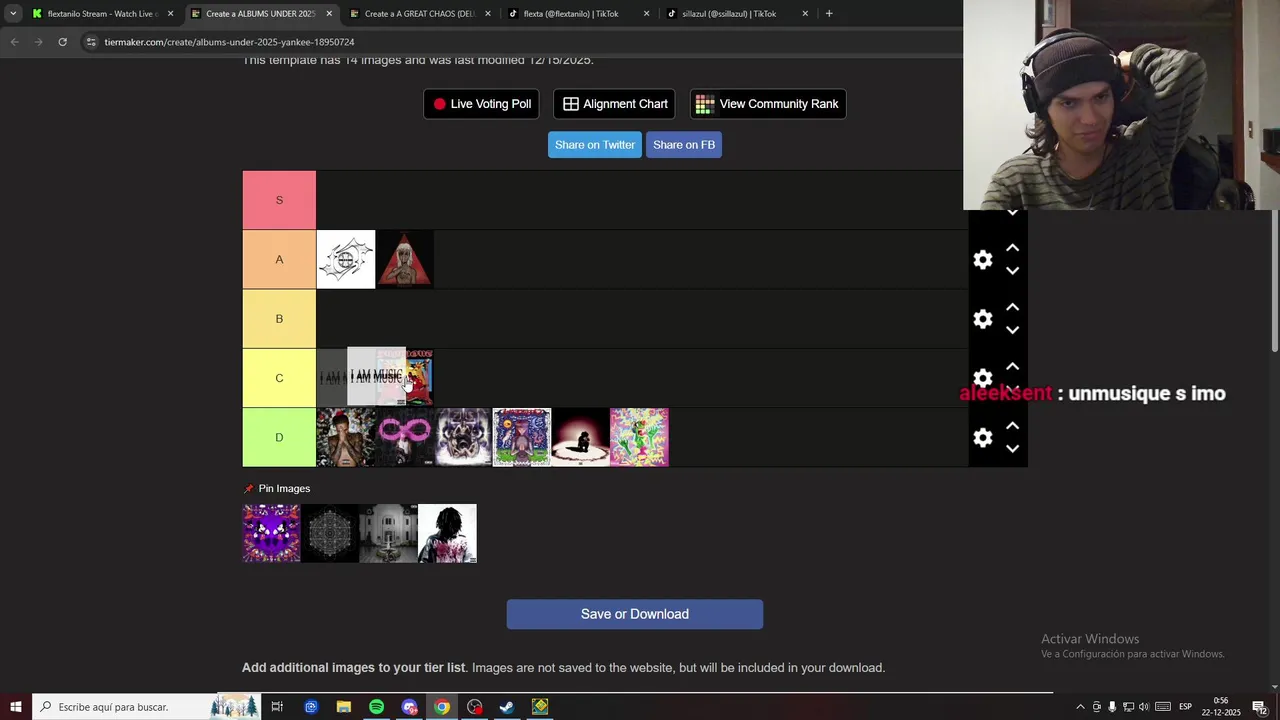The image size is (1280, 720).
Task: Select the purple-green cartoon album in tier D
Action: [x=522, y=437]
